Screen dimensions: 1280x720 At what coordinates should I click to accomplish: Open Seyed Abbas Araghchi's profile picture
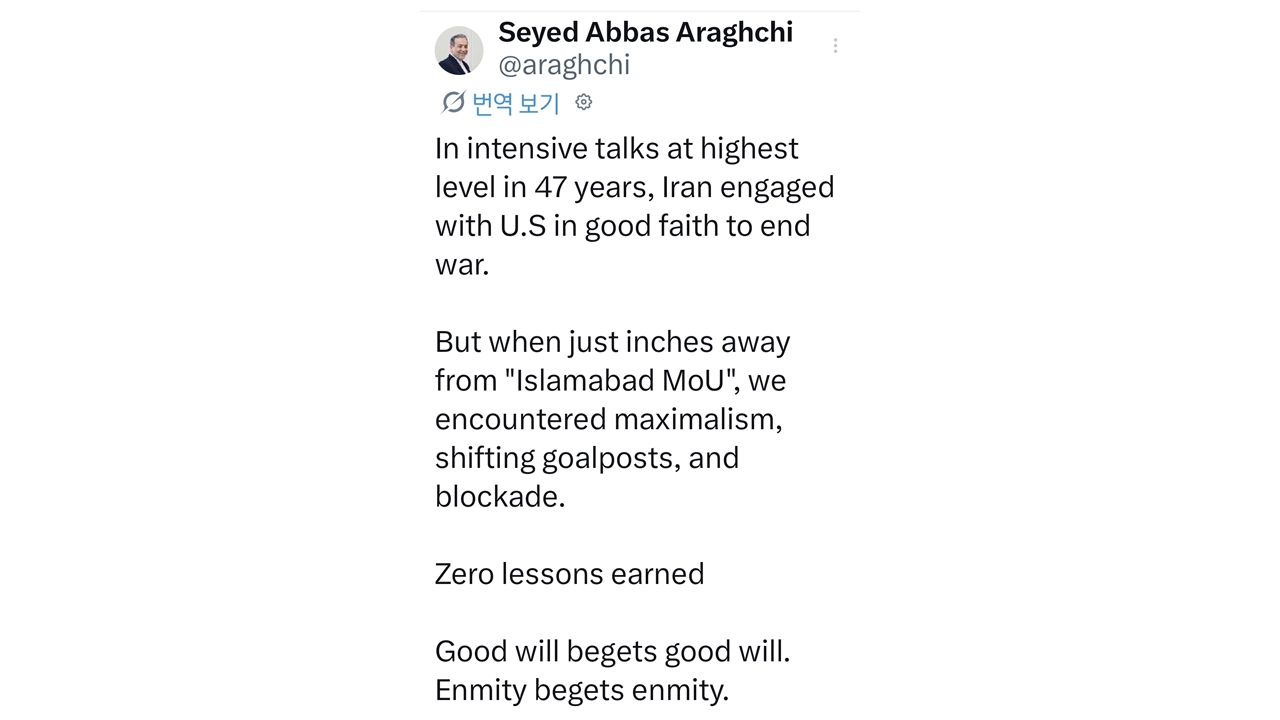[x=459, y=50]
